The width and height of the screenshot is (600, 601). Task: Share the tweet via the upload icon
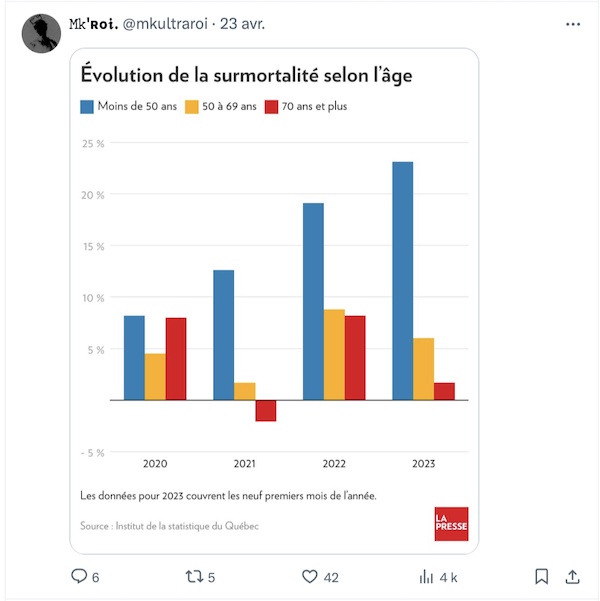click(572, 576)
